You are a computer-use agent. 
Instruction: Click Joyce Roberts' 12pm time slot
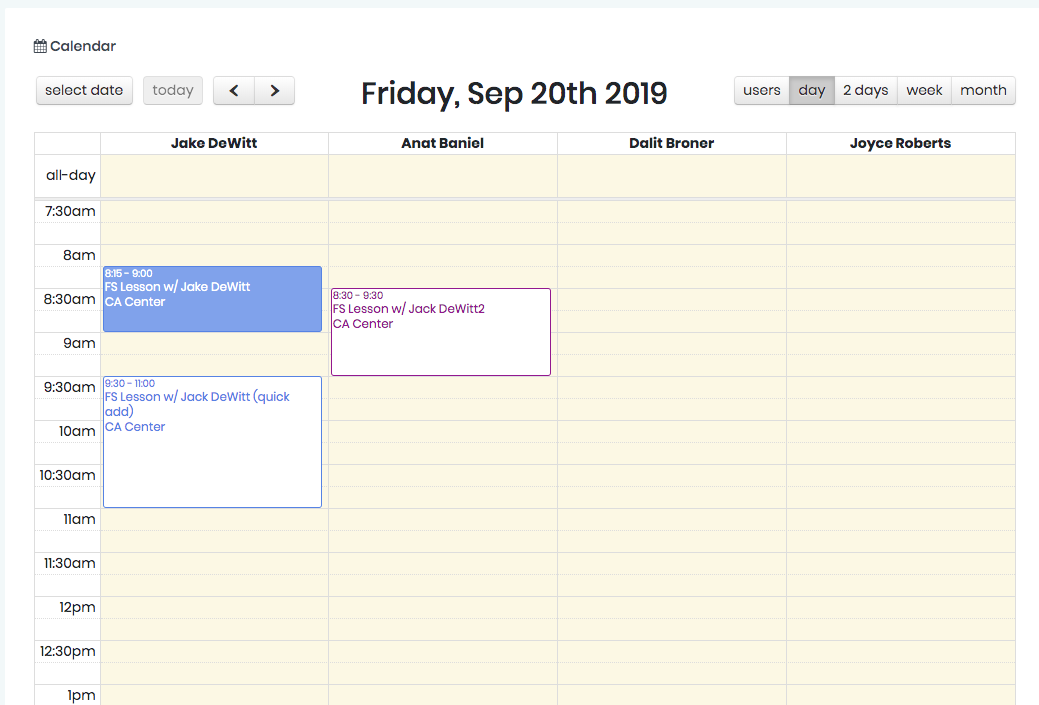(900, 608)
